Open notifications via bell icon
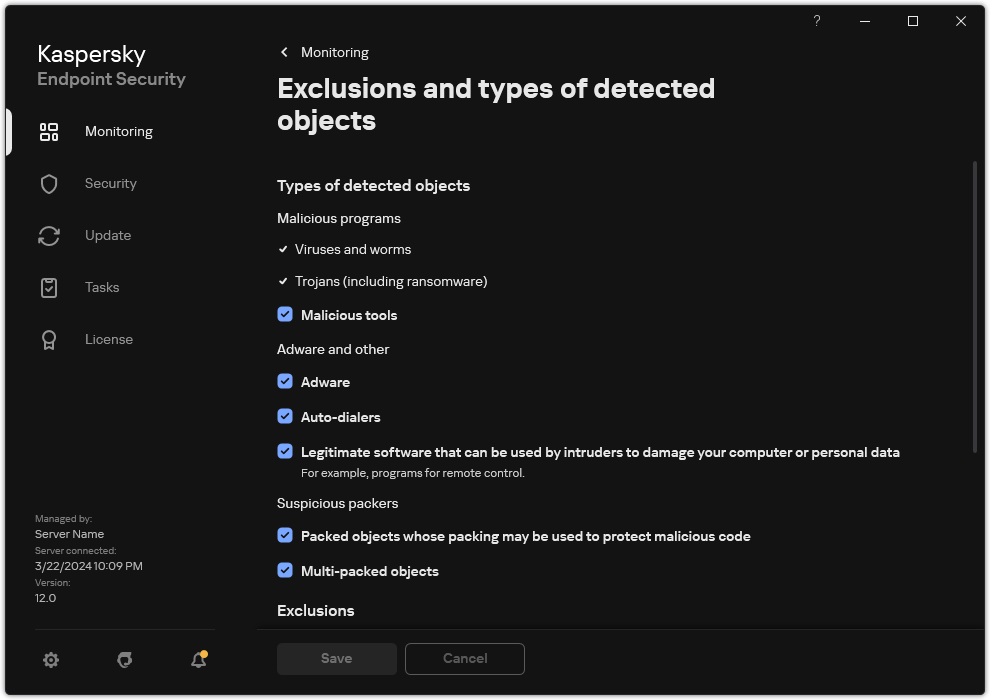The width and height of the screenshot is (990, 700). pos(197,660)
